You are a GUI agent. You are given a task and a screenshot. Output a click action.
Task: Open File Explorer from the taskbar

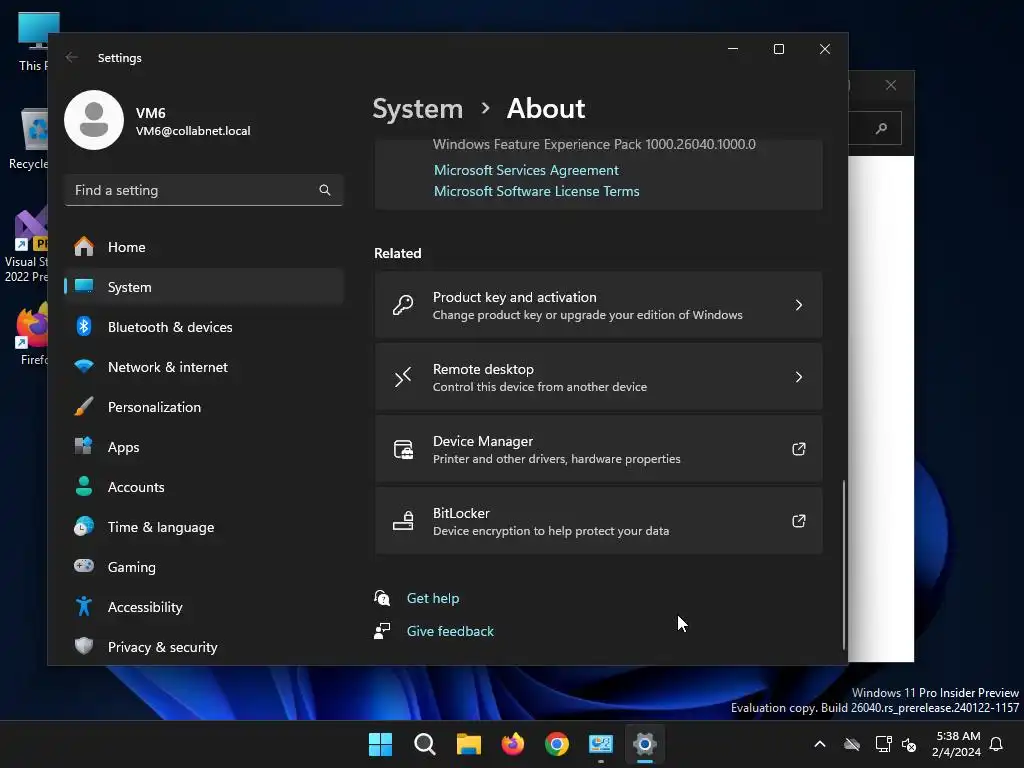pos(469,744)
